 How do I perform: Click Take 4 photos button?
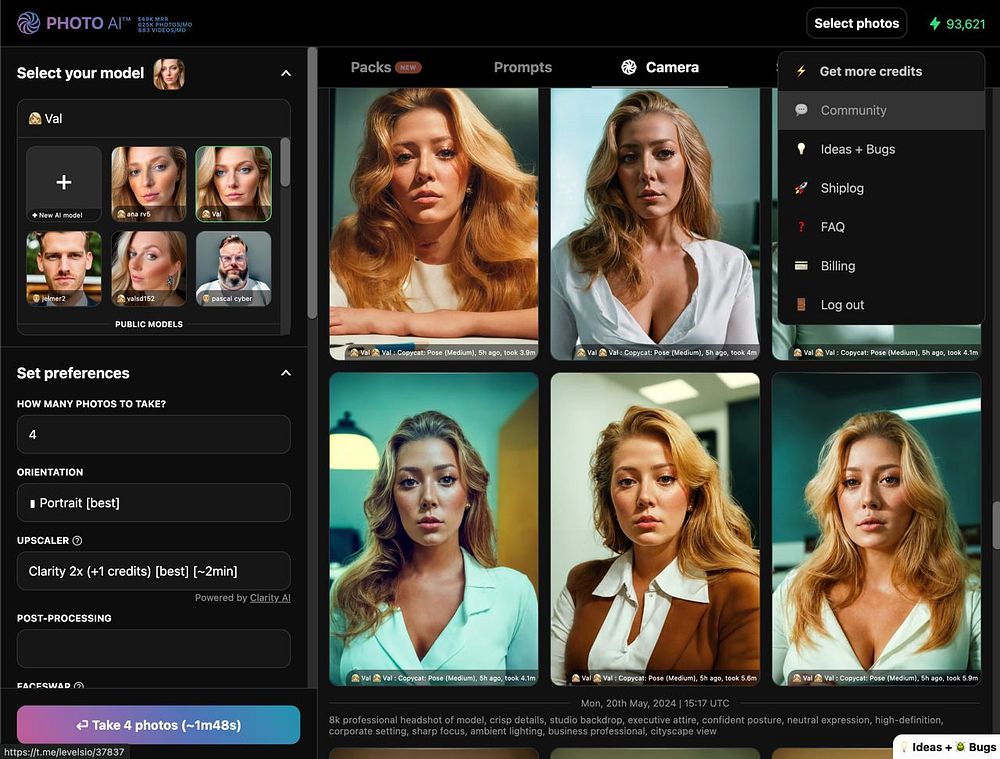click(158, 725)
